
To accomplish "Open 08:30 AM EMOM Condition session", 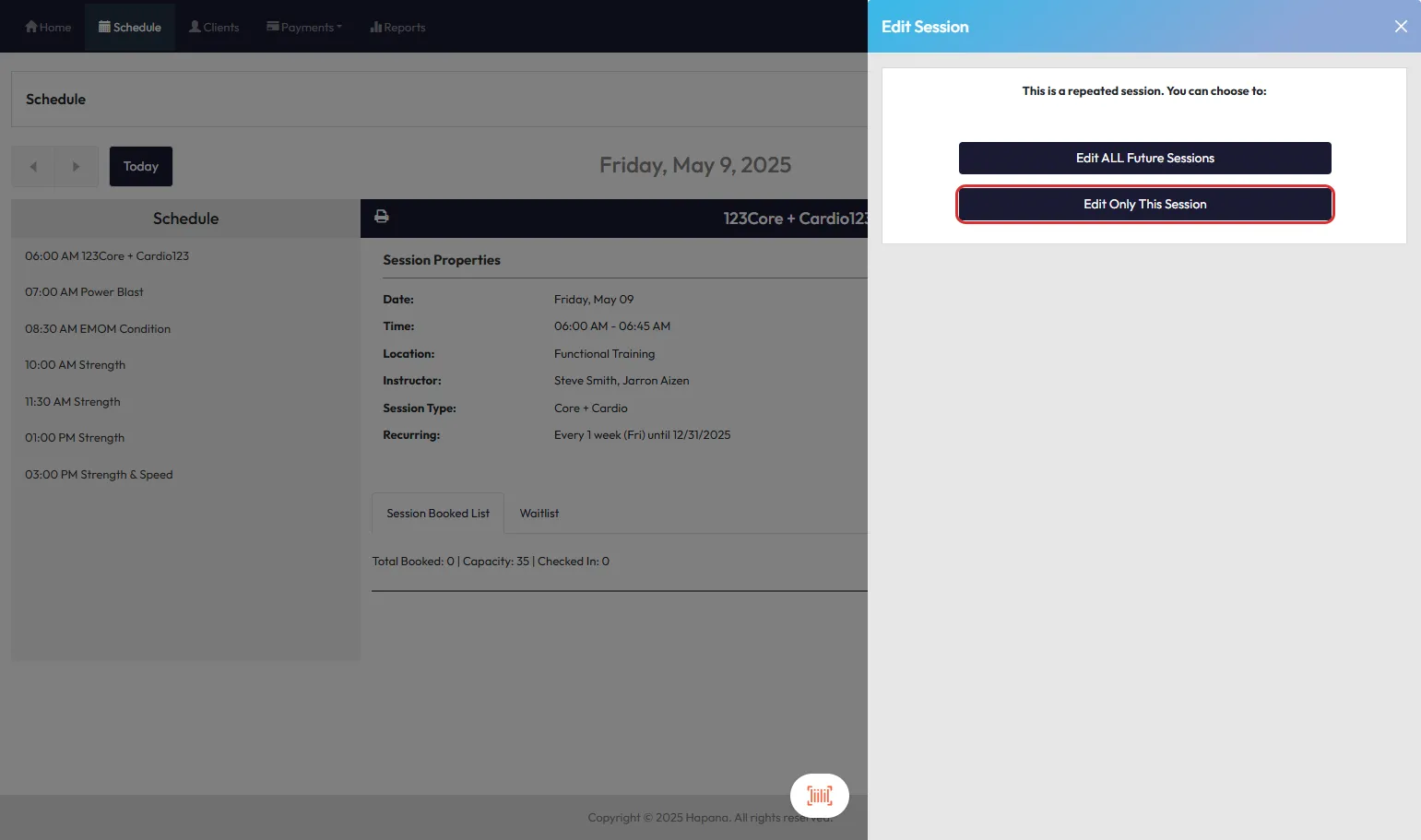I will pos(98,329).
